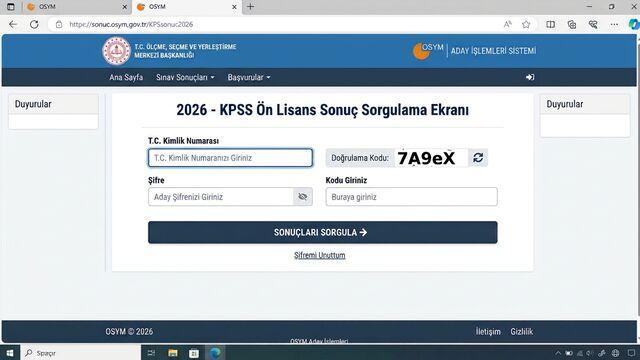Open Task View on the taskbar
The image size is (640, 360).
[151, 353]
